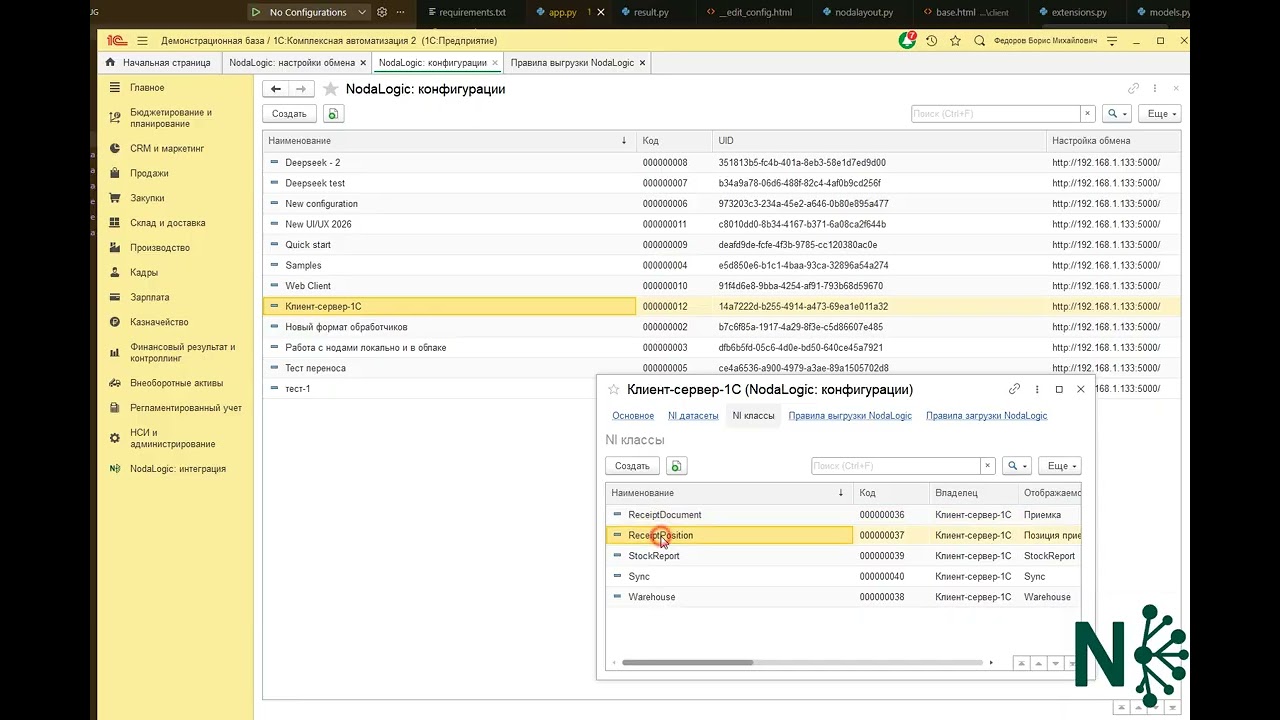
Task: Expand the main list search options dropdown
Action: 1118,114
